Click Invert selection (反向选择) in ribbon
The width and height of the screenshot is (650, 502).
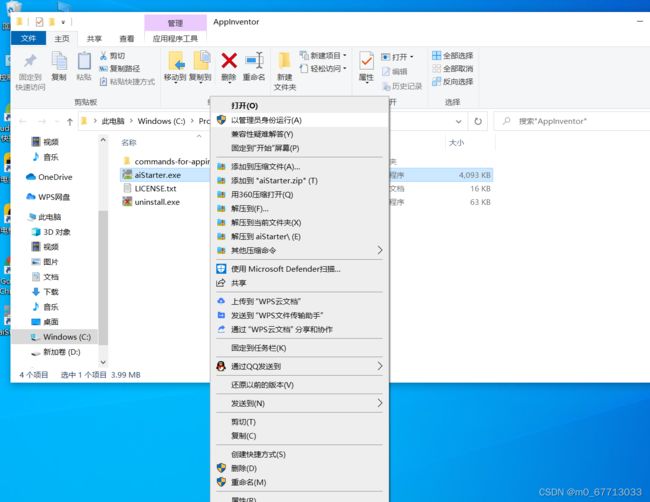point(452,81)
